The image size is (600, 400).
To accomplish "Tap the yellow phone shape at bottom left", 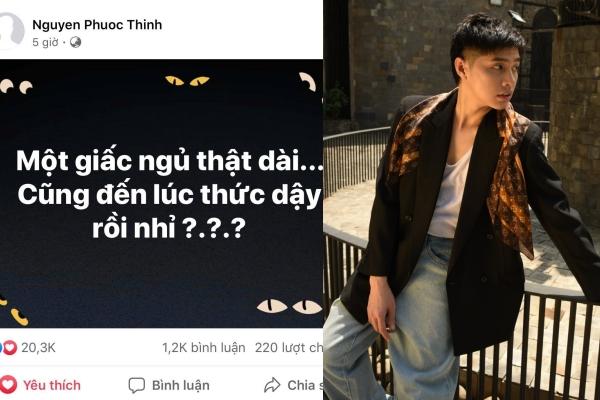I will click(20, 317).
